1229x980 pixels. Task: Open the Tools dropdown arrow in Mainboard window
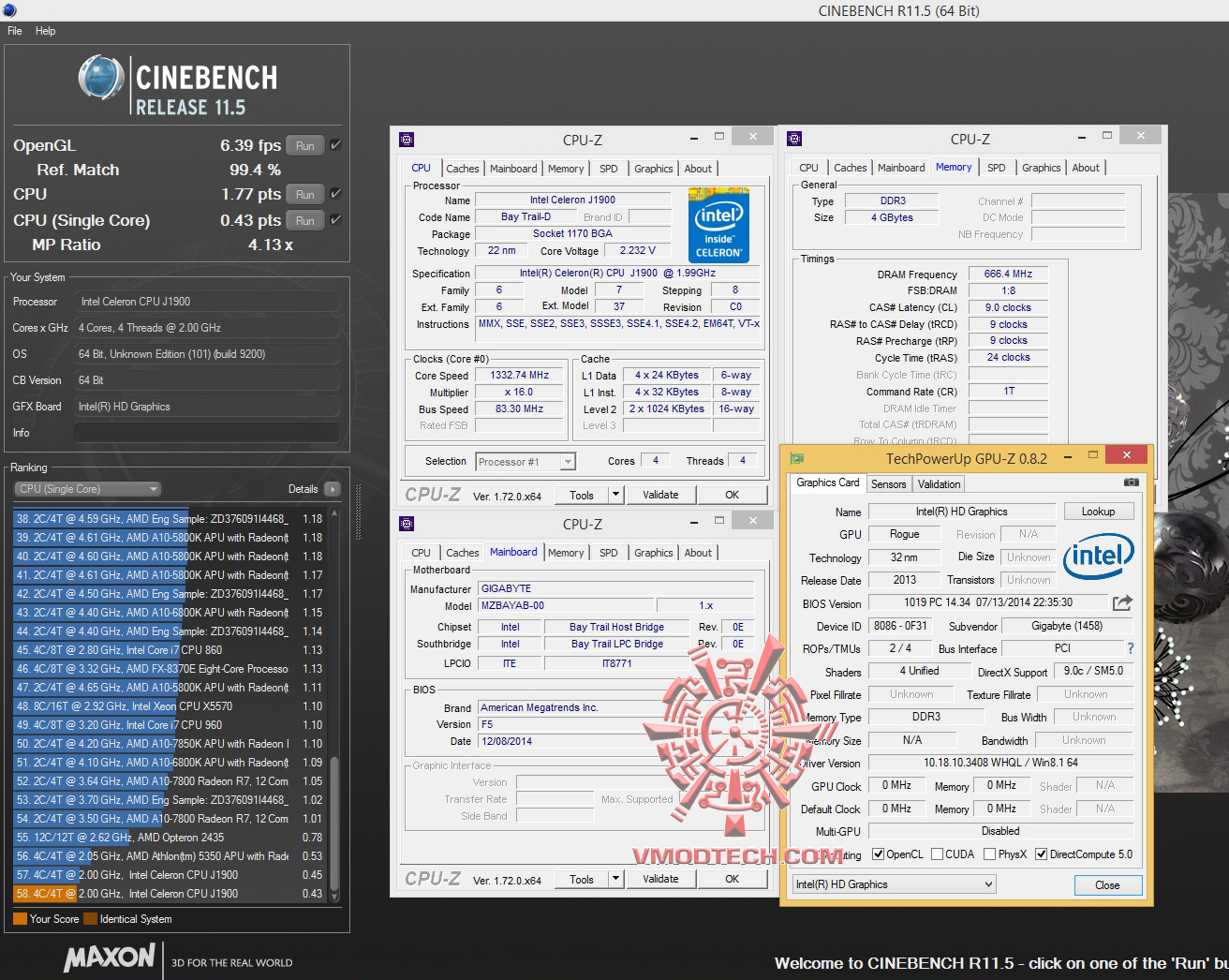point(615,879)
